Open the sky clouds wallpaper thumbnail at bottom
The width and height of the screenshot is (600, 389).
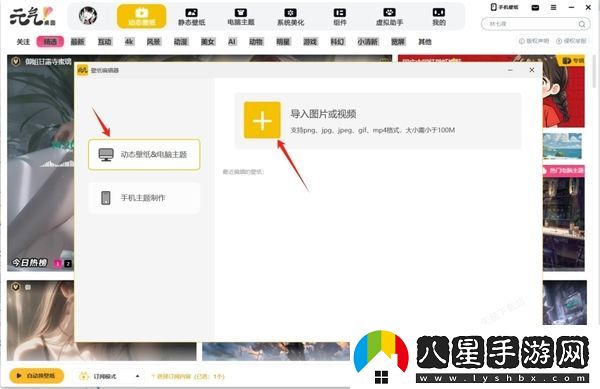point(276,351)
